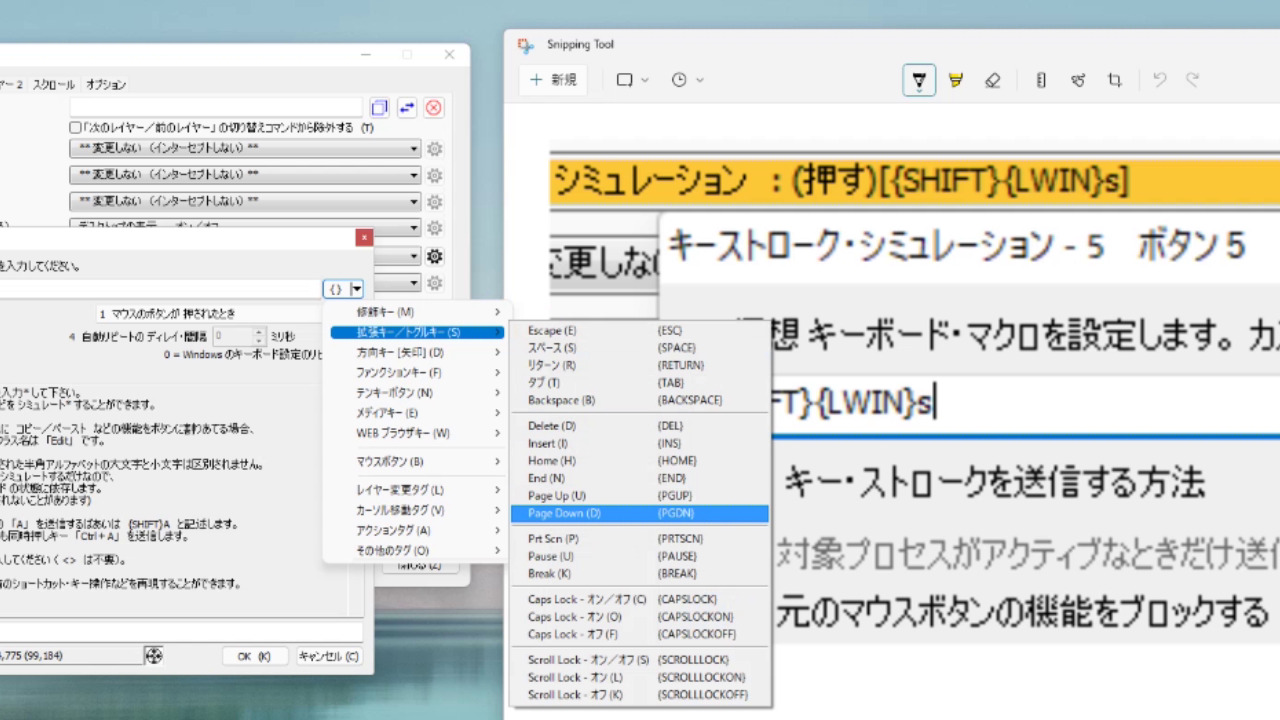1280x720 pixels.
Task: Click the red circle delete icon
Action: (x=434, y=107)
